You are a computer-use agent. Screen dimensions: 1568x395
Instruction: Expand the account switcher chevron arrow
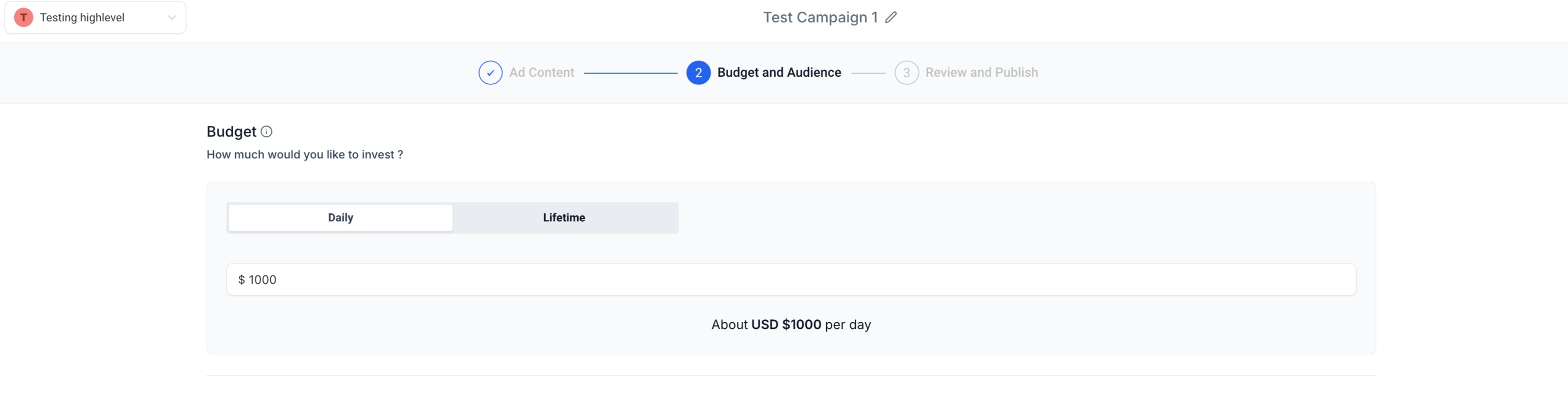(172, 18)
